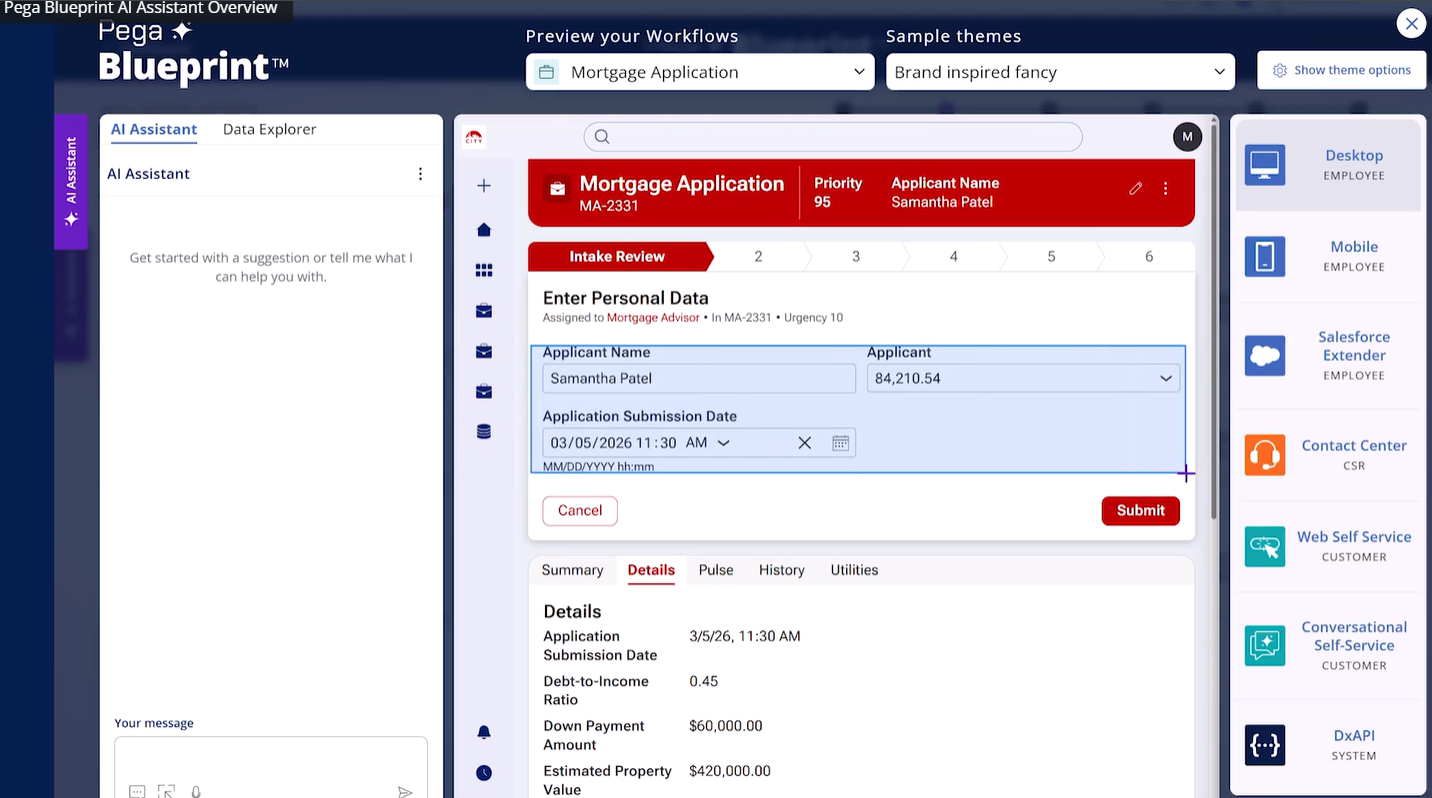Click the $420,000.00 property value
Image resolution: width=1432 pixels, height=798 pixels.
730,771
